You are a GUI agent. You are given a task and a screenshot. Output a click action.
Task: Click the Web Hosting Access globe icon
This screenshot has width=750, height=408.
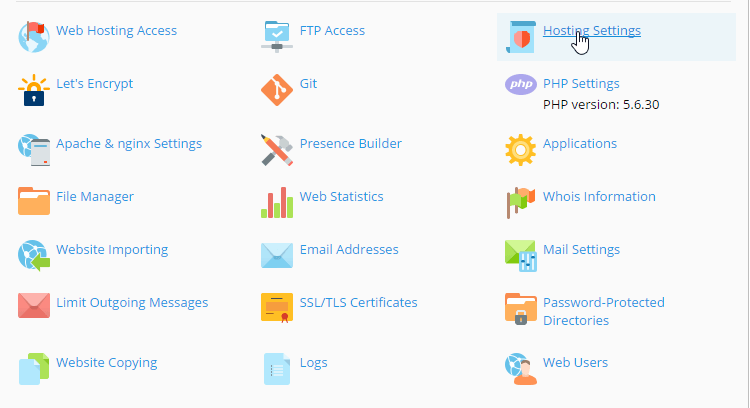pyautogui.click(x=34, y=37)
